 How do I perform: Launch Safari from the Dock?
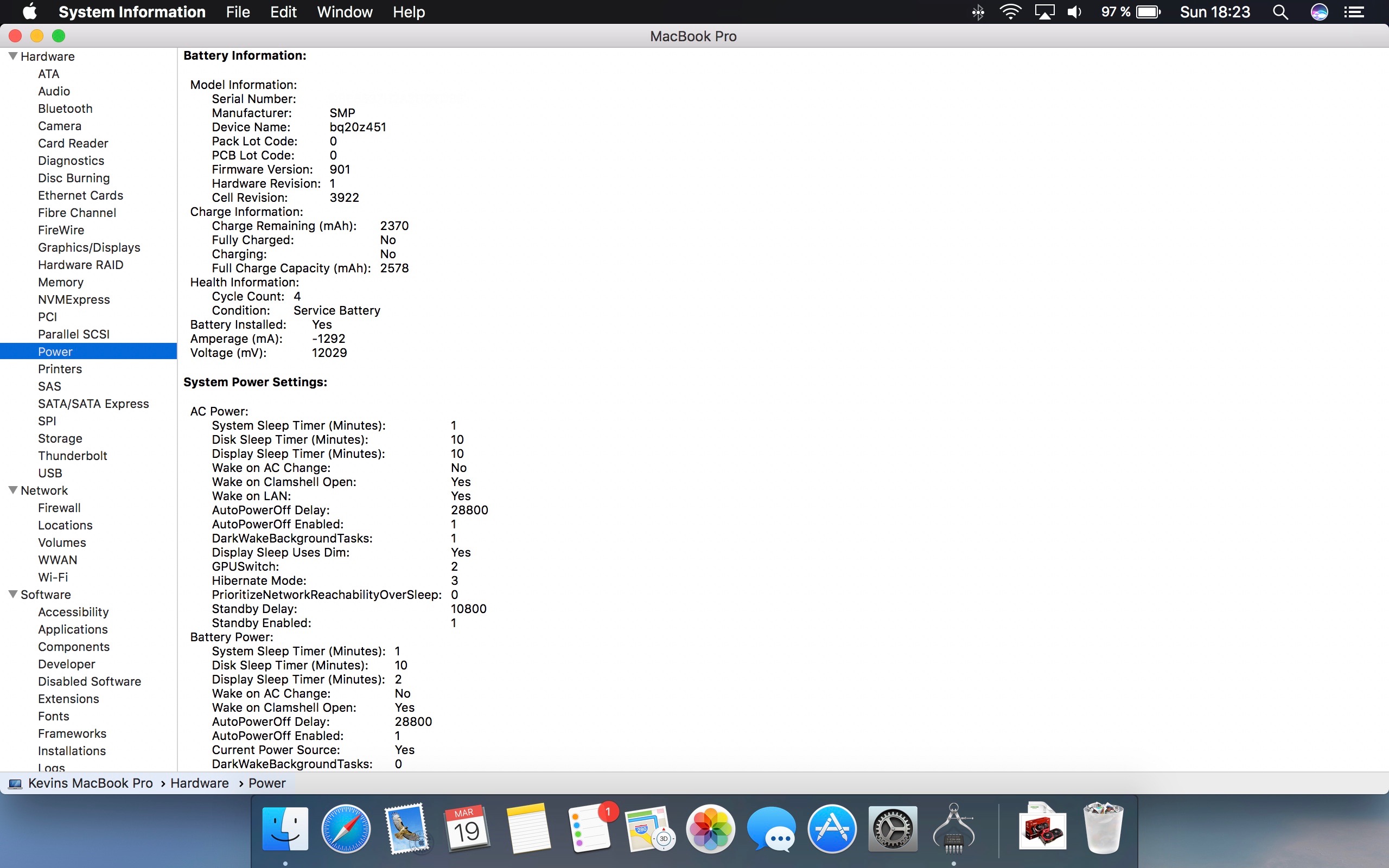(346, 829)
